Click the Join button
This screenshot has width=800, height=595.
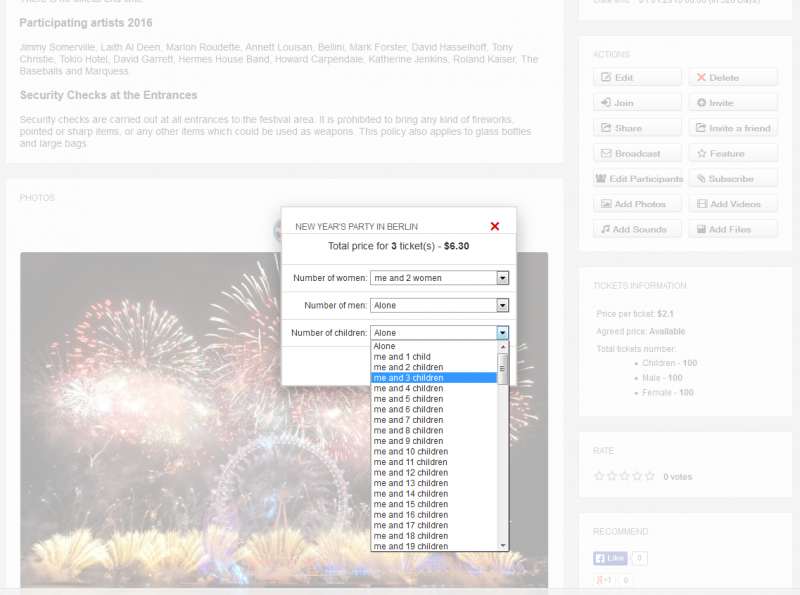[x=637, y=103]
